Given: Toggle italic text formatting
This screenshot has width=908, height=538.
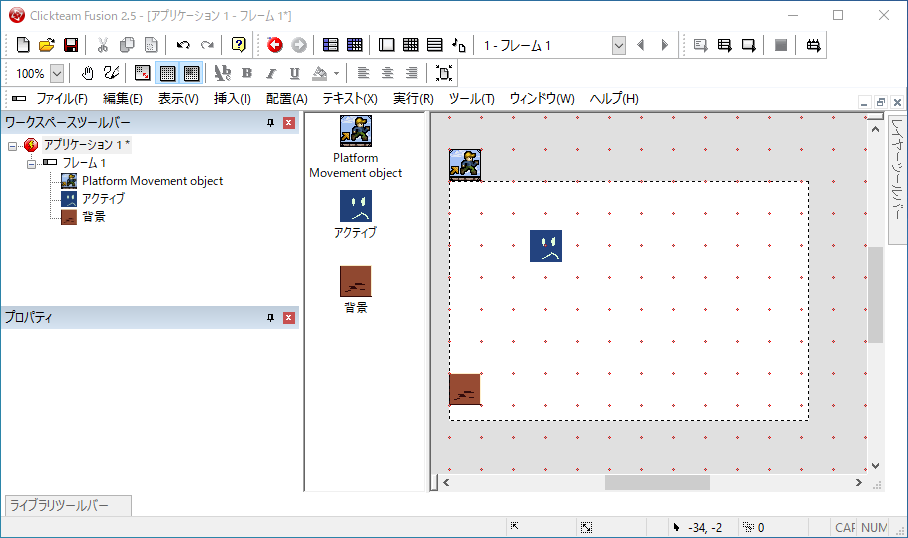Looking at the screenshot, I should click(x=270, y=74).
